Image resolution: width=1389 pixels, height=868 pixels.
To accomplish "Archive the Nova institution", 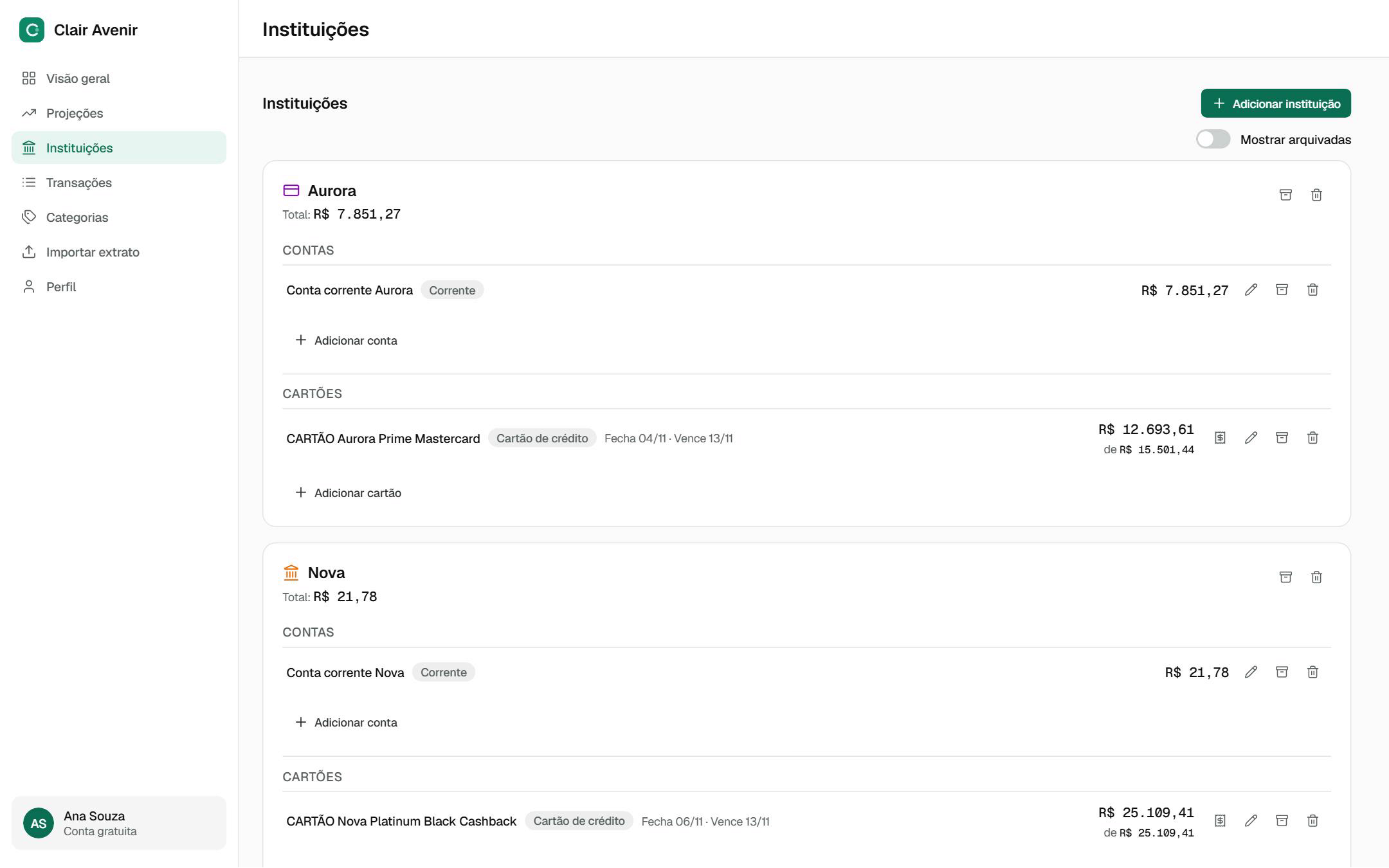I will click(1285, 577).
